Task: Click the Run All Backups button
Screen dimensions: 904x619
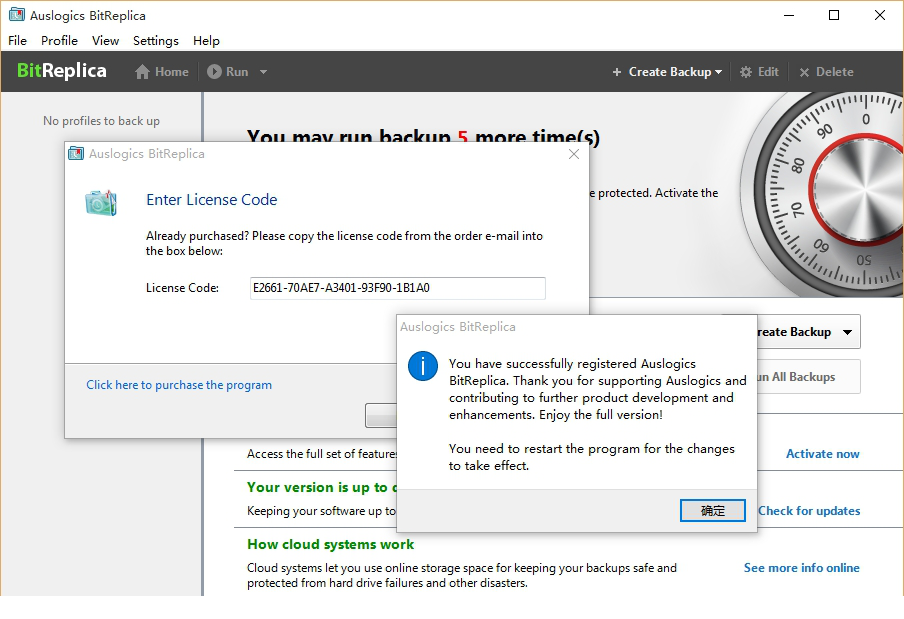Action: [808, 377]
